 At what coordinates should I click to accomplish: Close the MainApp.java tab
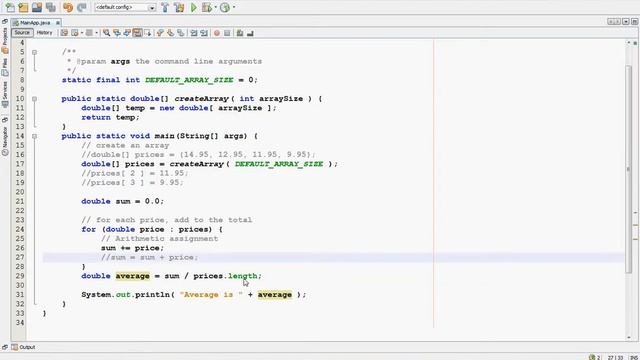58,23
